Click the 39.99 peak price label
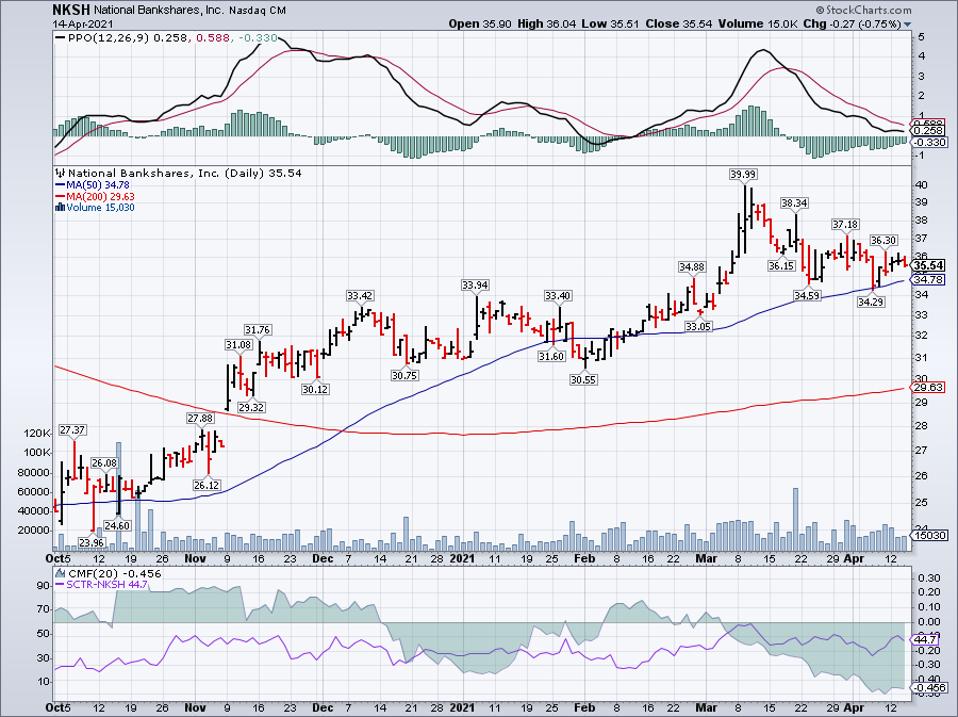 [x=743, y=175]
